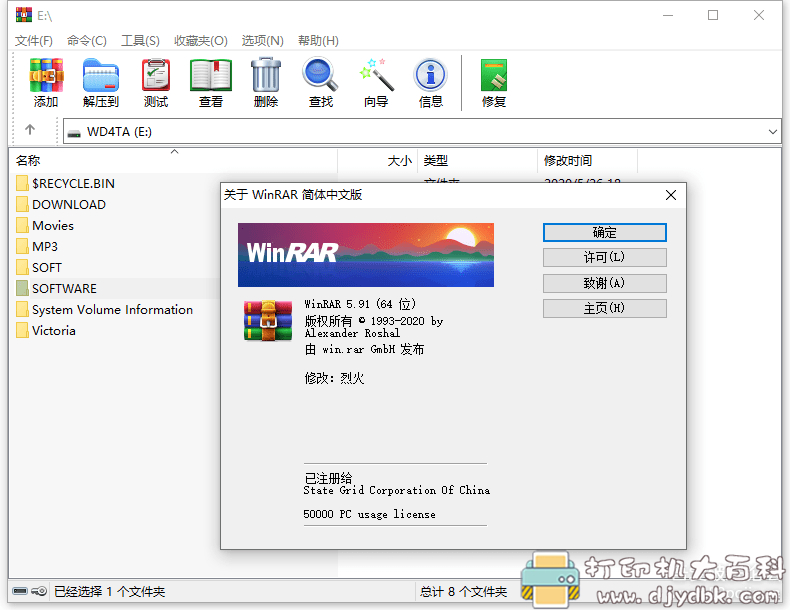
Task: Open the Options (选项) menu
Action: click(x=262, y=40)
